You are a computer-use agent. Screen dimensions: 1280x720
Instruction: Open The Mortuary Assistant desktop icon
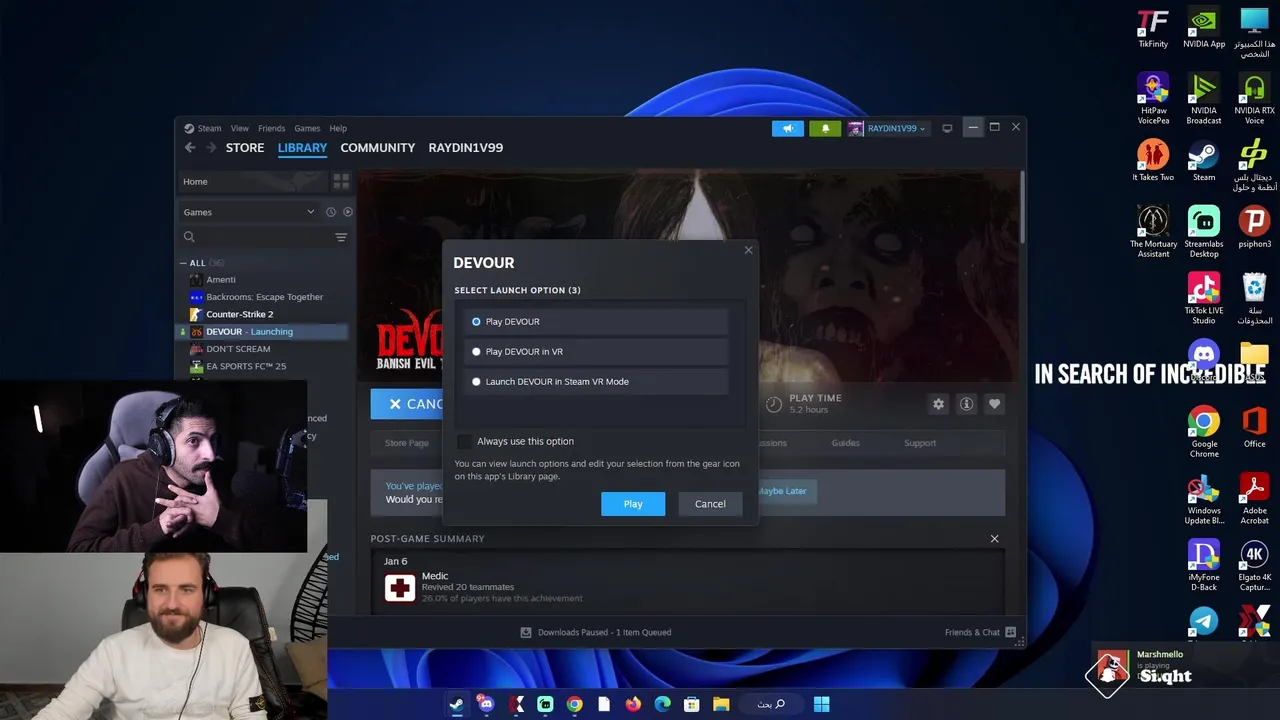pos(1153,232)
